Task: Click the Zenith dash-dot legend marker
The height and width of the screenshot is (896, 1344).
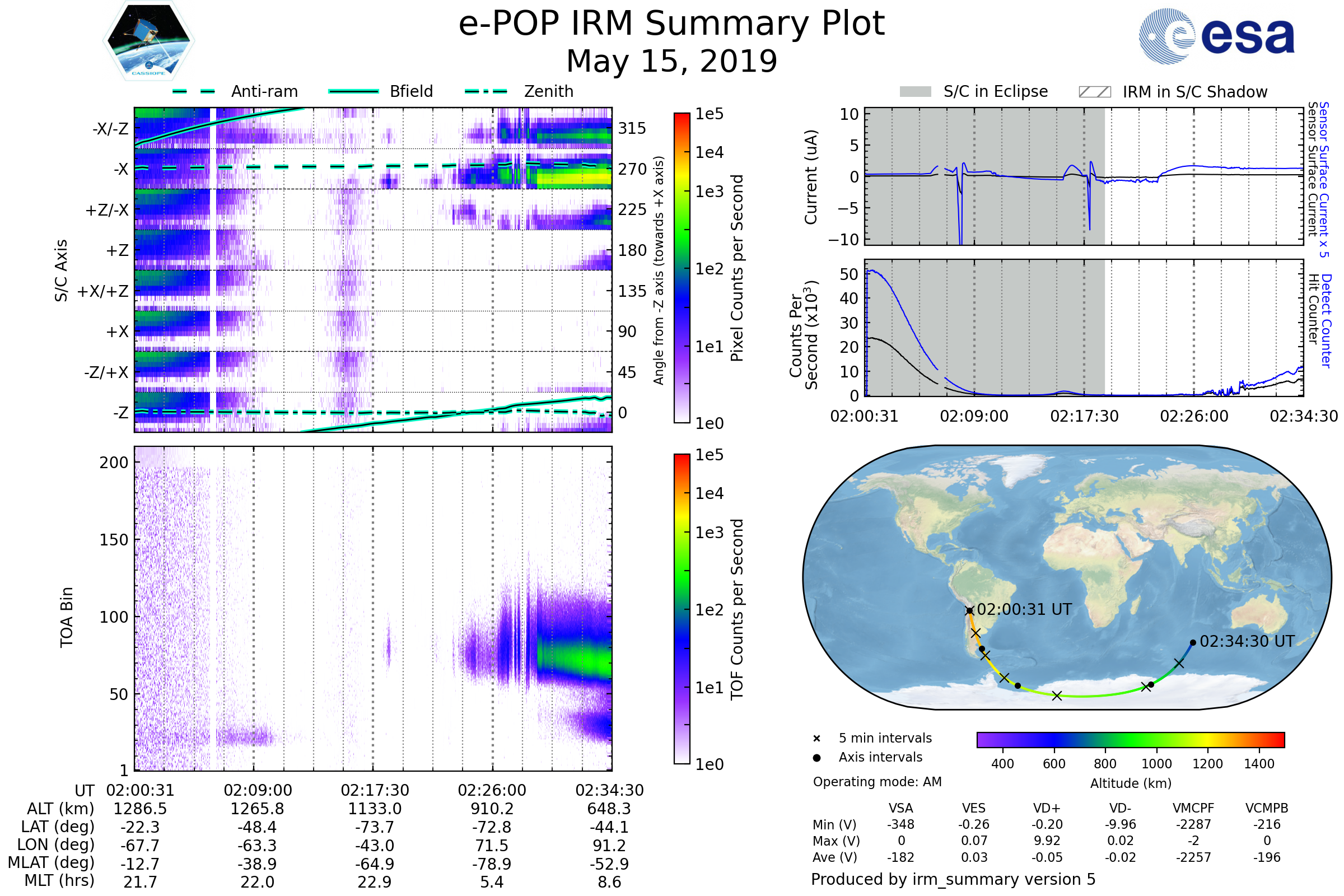Action: (486, 91)
